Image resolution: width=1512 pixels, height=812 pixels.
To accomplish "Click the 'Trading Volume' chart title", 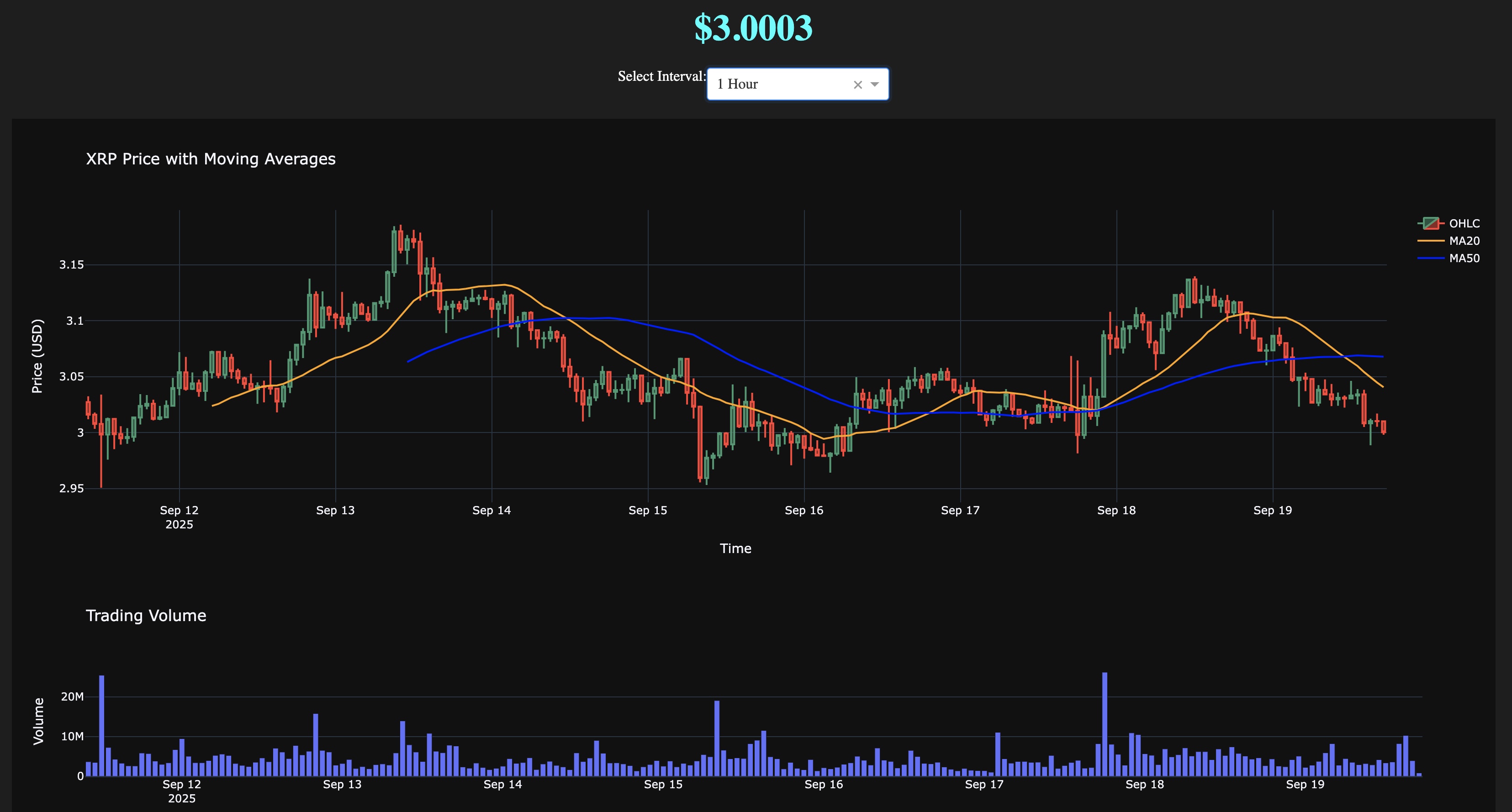I will 146,616.
